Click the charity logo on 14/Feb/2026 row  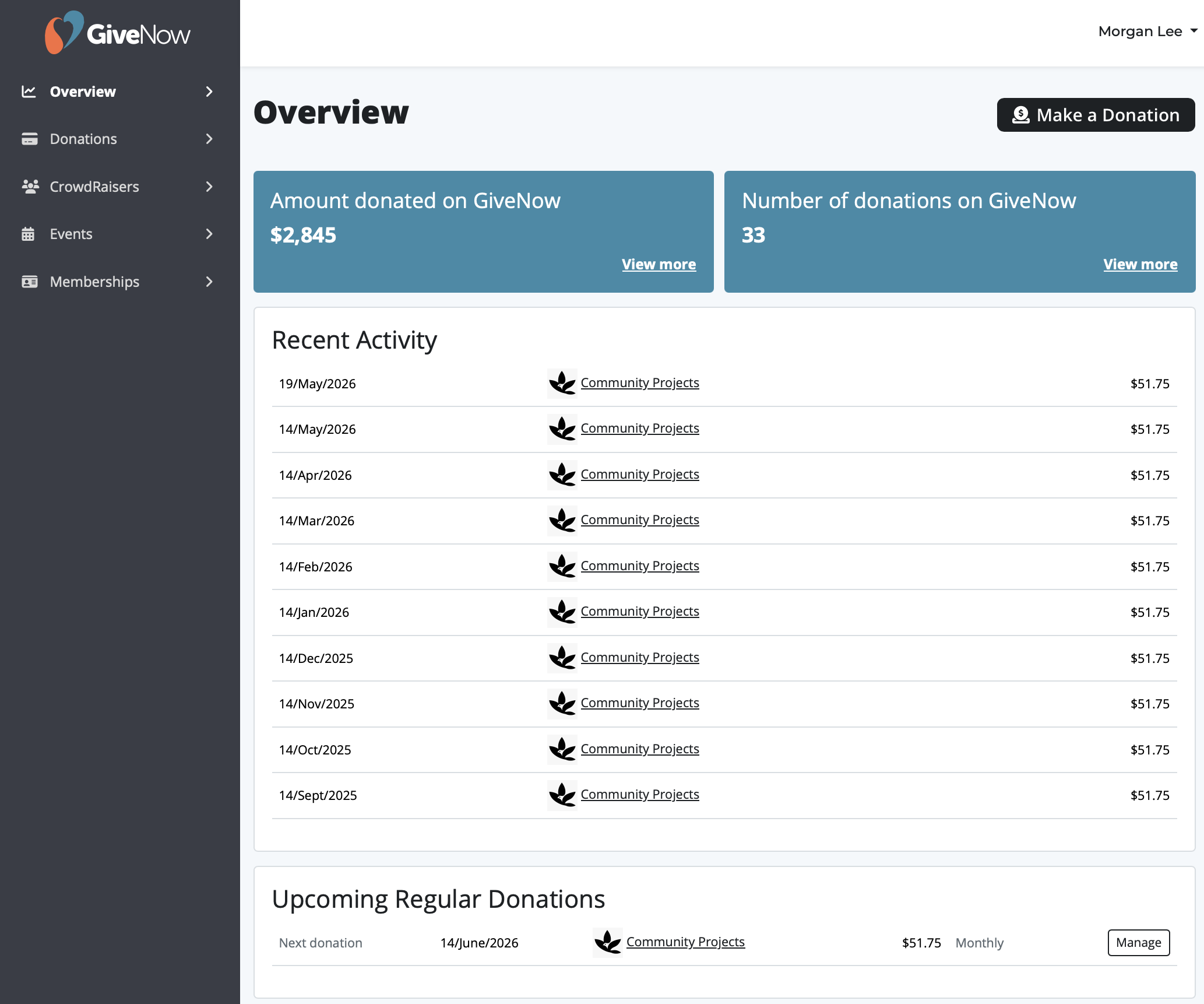coord(562,567)
